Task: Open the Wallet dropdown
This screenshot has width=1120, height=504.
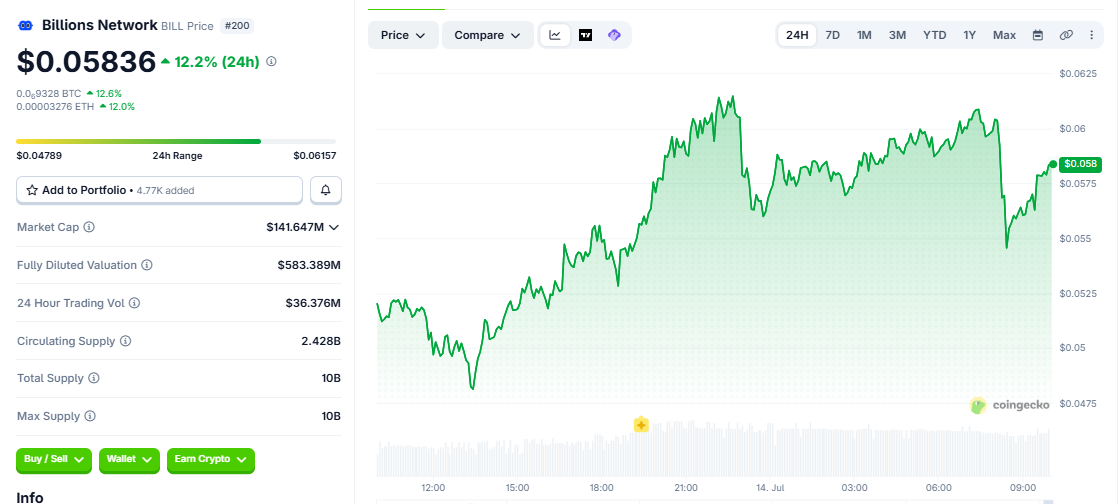Action: [x=129, y=460]
